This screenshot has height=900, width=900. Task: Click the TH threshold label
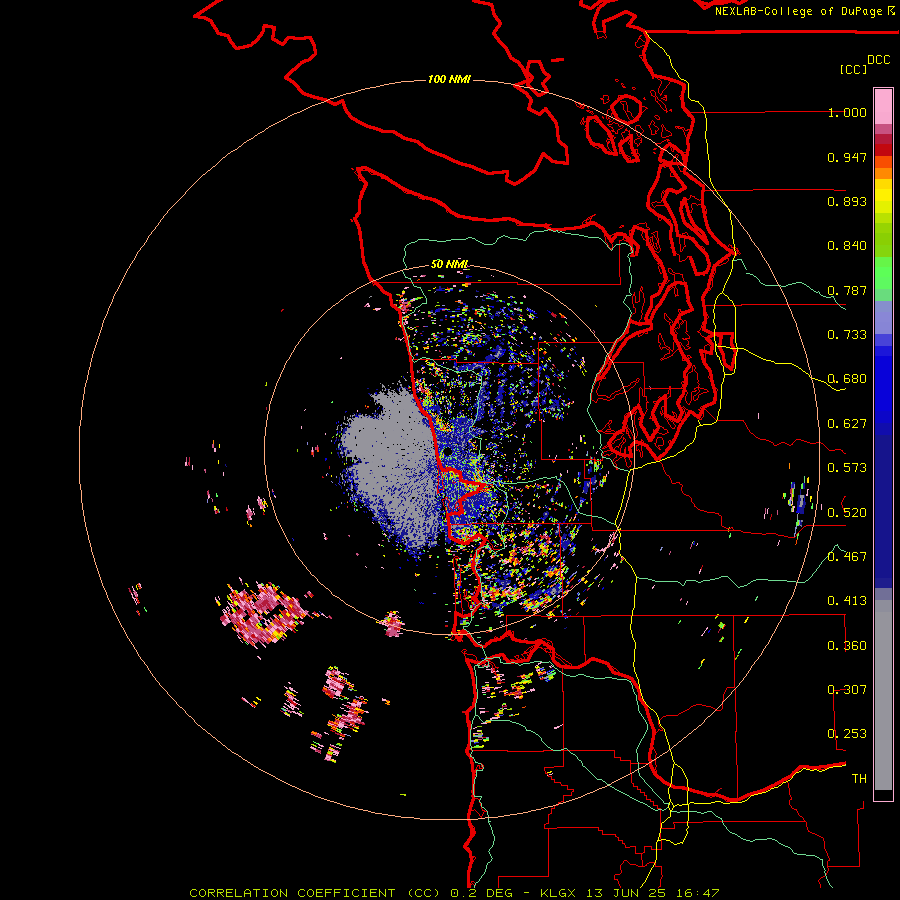(859, 778)
